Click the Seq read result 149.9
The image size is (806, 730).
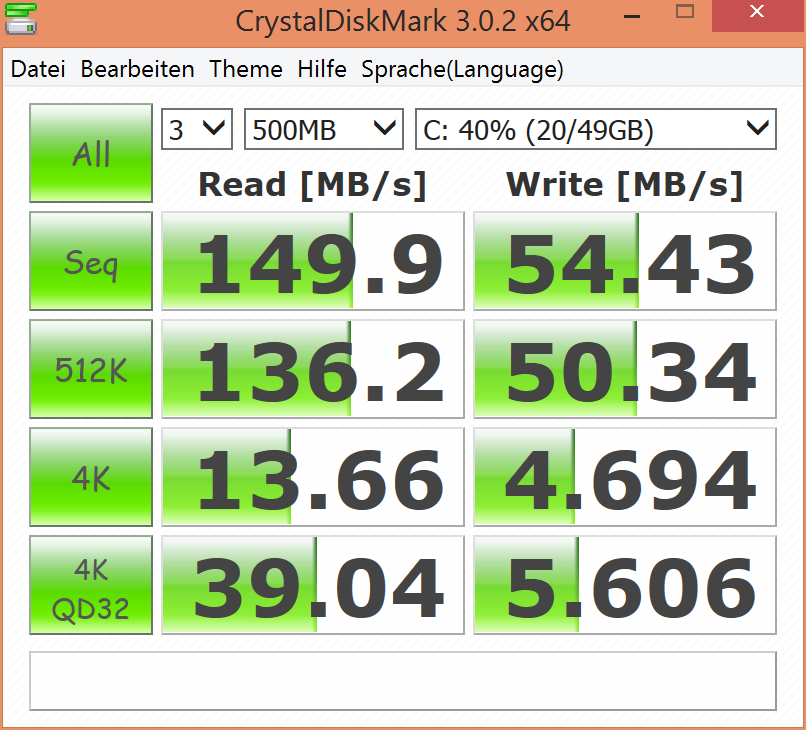click(x=313, y=261)
